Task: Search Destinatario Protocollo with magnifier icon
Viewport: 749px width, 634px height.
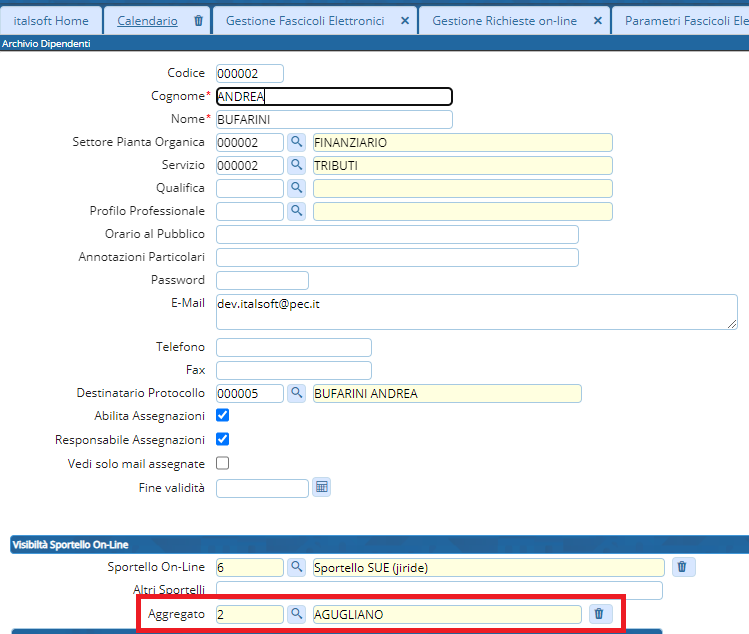Action: pos(297,393)
